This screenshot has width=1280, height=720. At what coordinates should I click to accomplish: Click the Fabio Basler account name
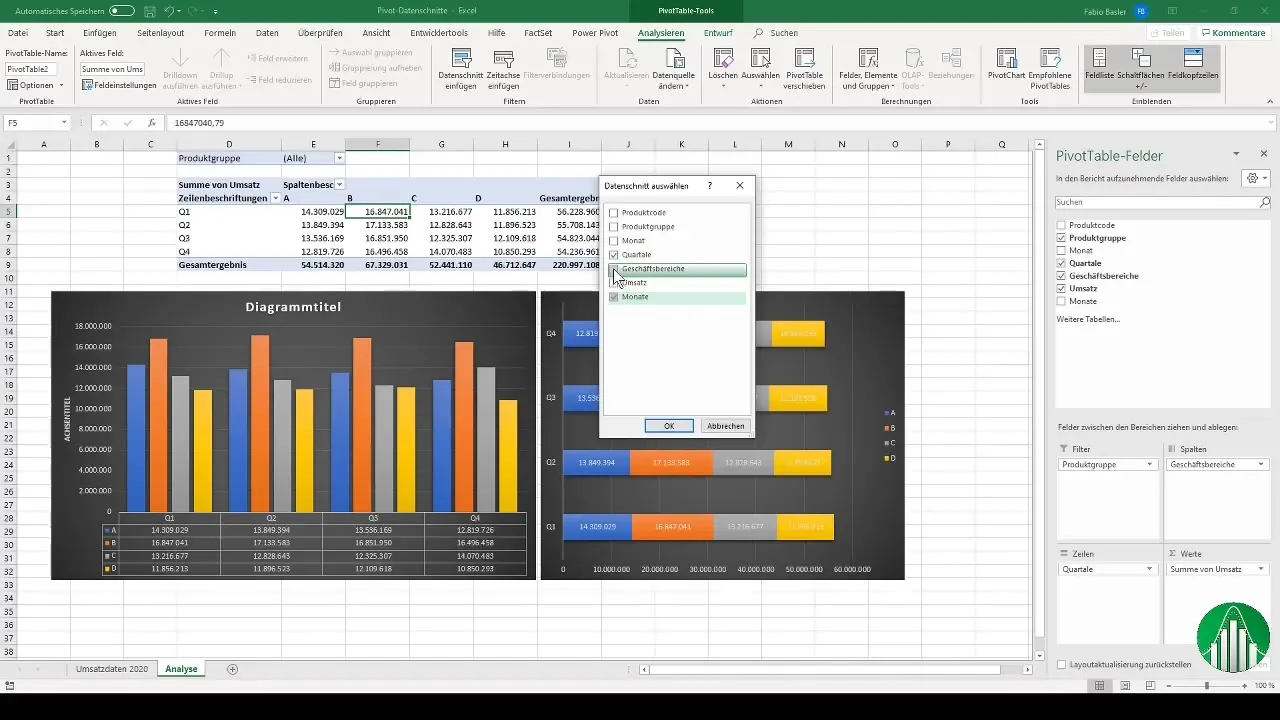1103,10
